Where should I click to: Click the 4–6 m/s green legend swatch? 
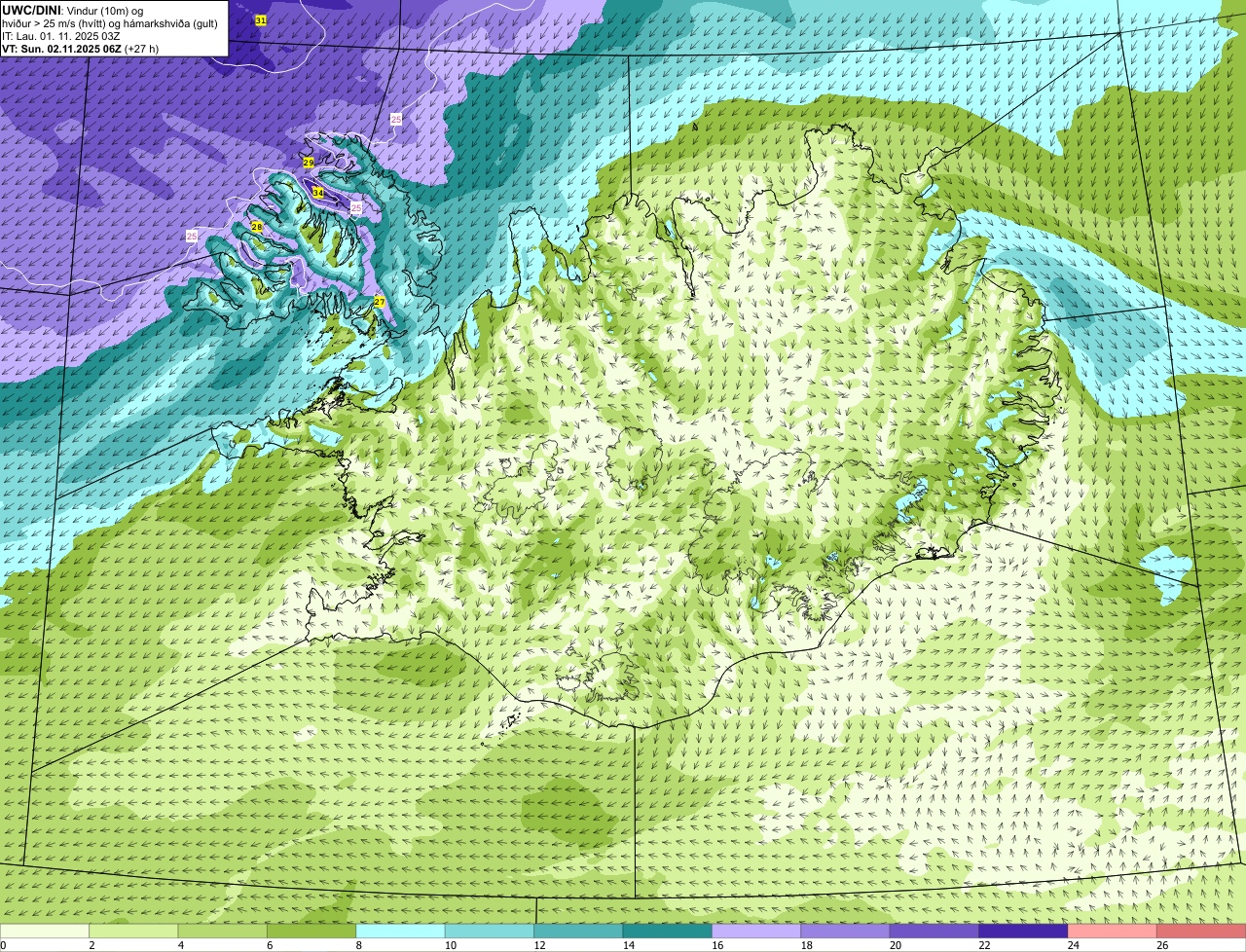pos(223,931)
